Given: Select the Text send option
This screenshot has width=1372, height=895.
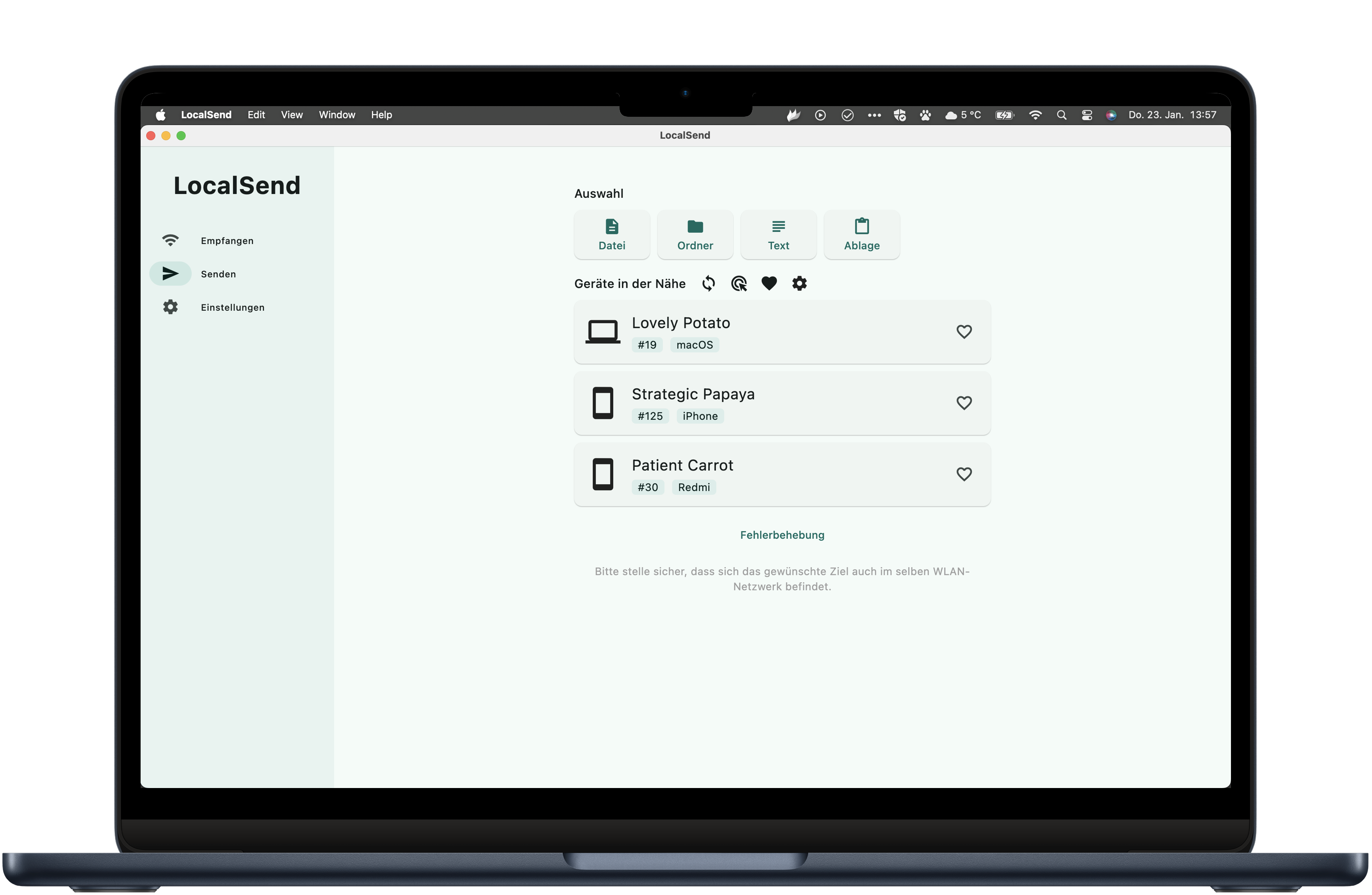Looking at the screenshot, I should click(x=778, y=235).
